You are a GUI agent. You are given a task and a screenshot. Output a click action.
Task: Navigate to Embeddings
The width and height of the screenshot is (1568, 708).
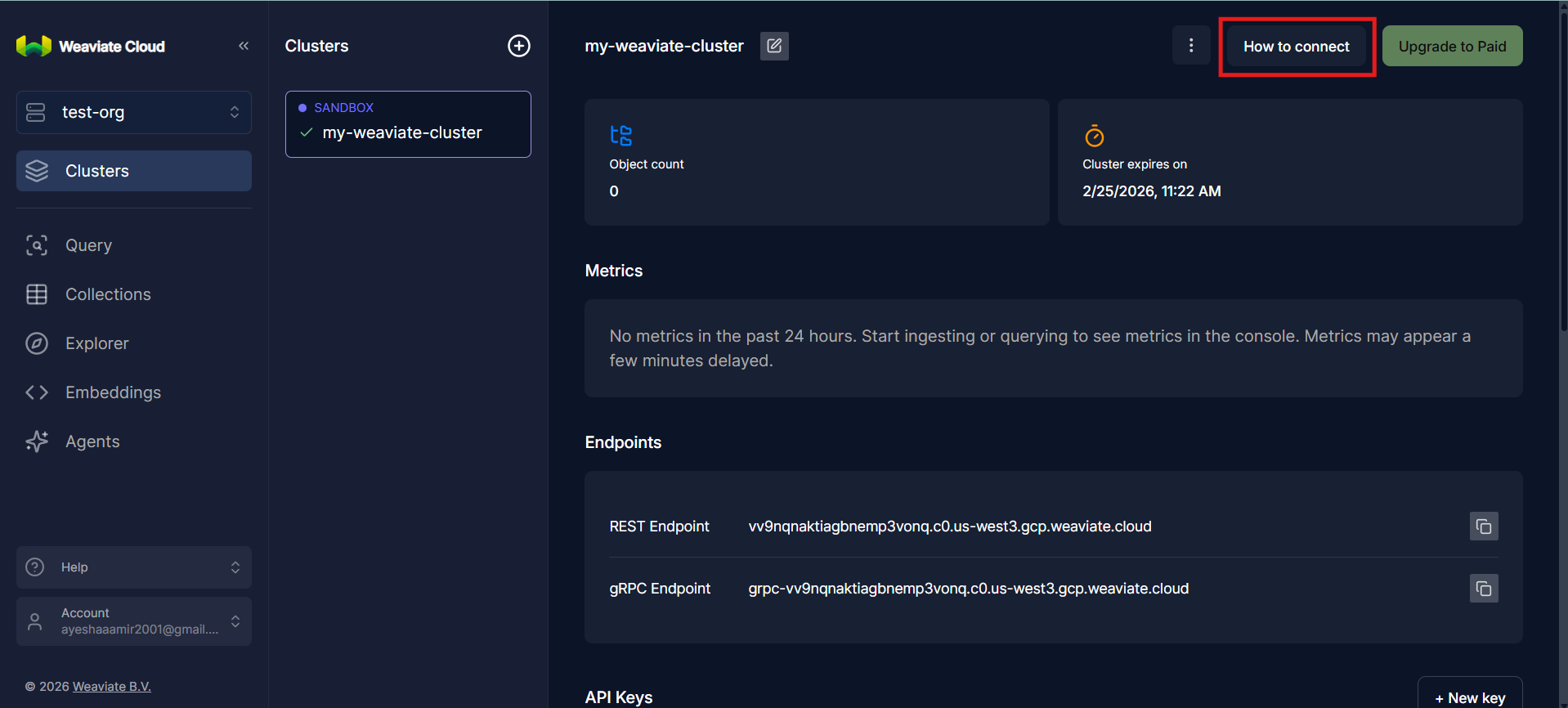[x=113, y=392]
